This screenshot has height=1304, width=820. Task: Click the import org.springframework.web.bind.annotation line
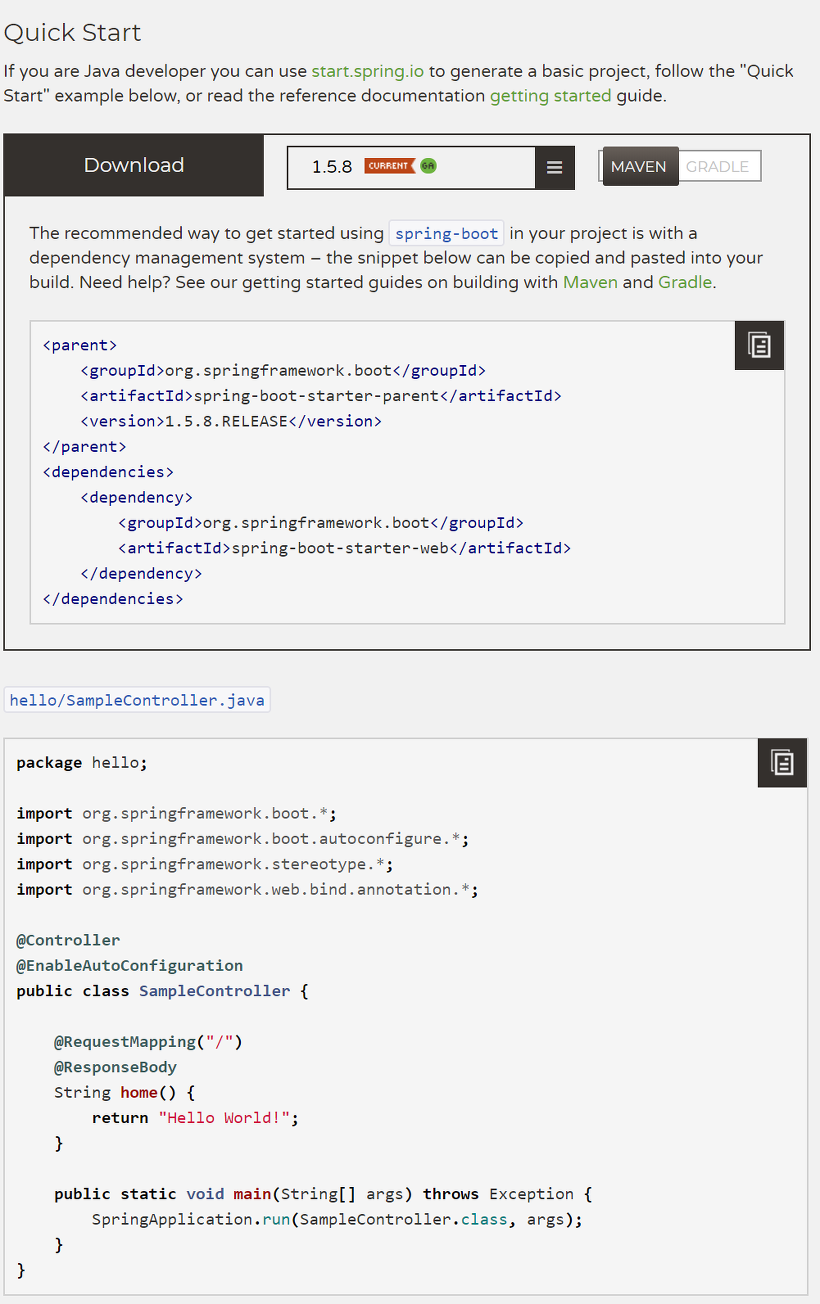(248, 890)
